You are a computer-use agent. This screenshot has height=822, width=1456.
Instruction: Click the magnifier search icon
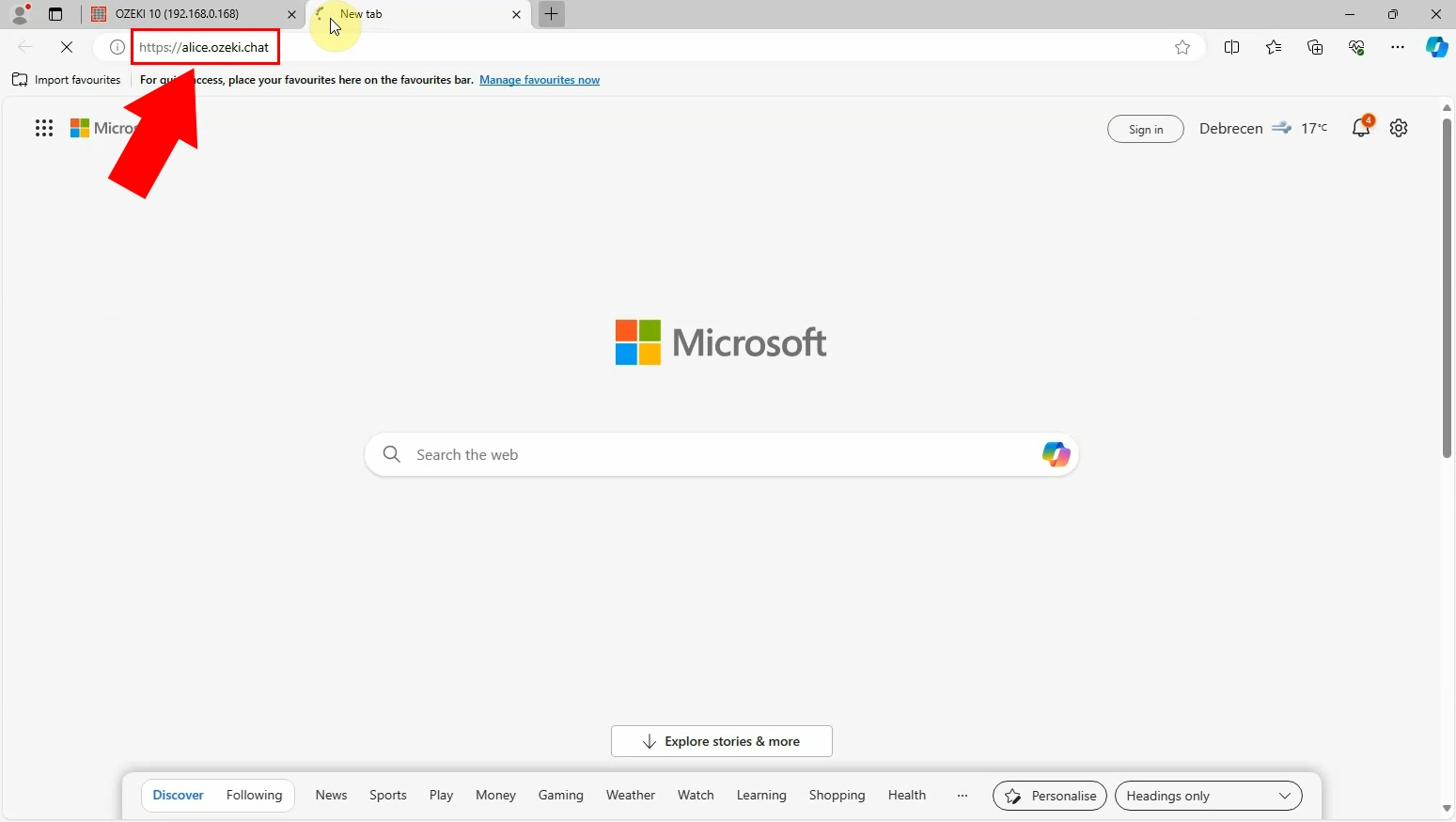point(392,454)
